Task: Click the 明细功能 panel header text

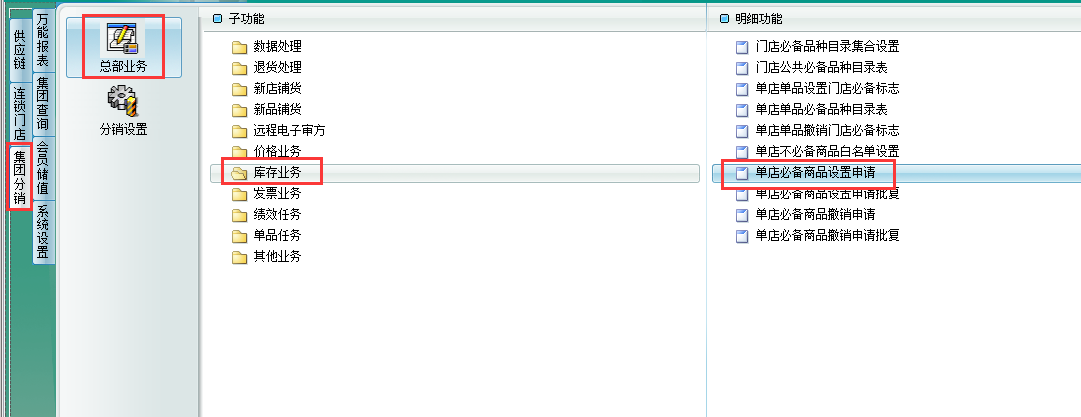Action: coord(758,19)
